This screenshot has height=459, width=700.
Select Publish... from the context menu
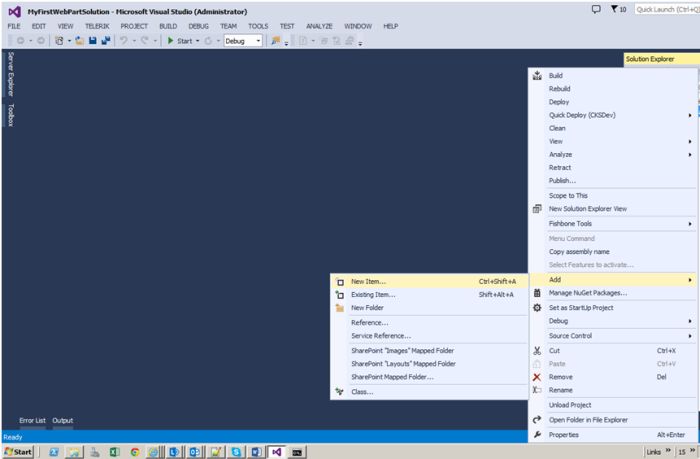pos(562,181)
